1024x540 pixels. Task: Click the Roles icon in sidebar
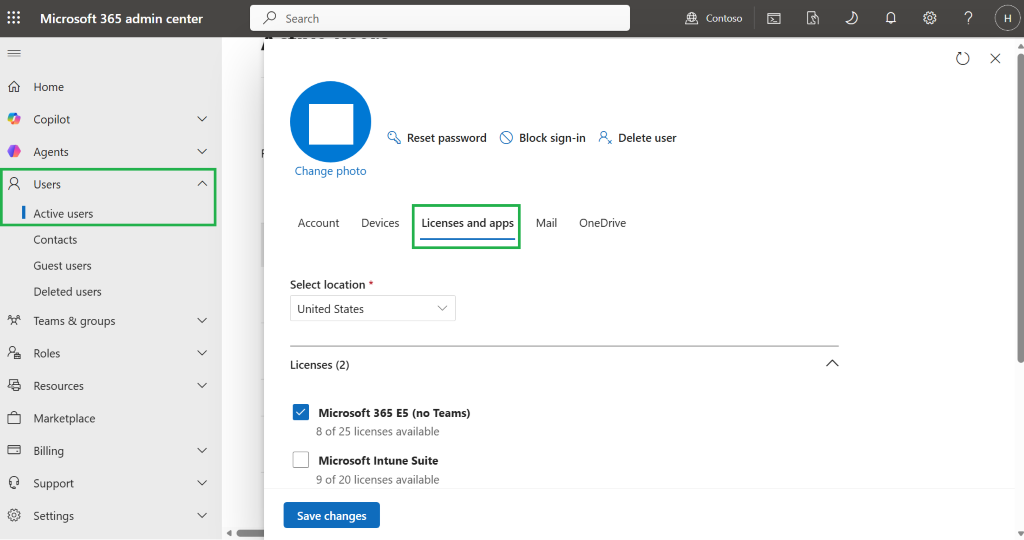click(14, 353)
